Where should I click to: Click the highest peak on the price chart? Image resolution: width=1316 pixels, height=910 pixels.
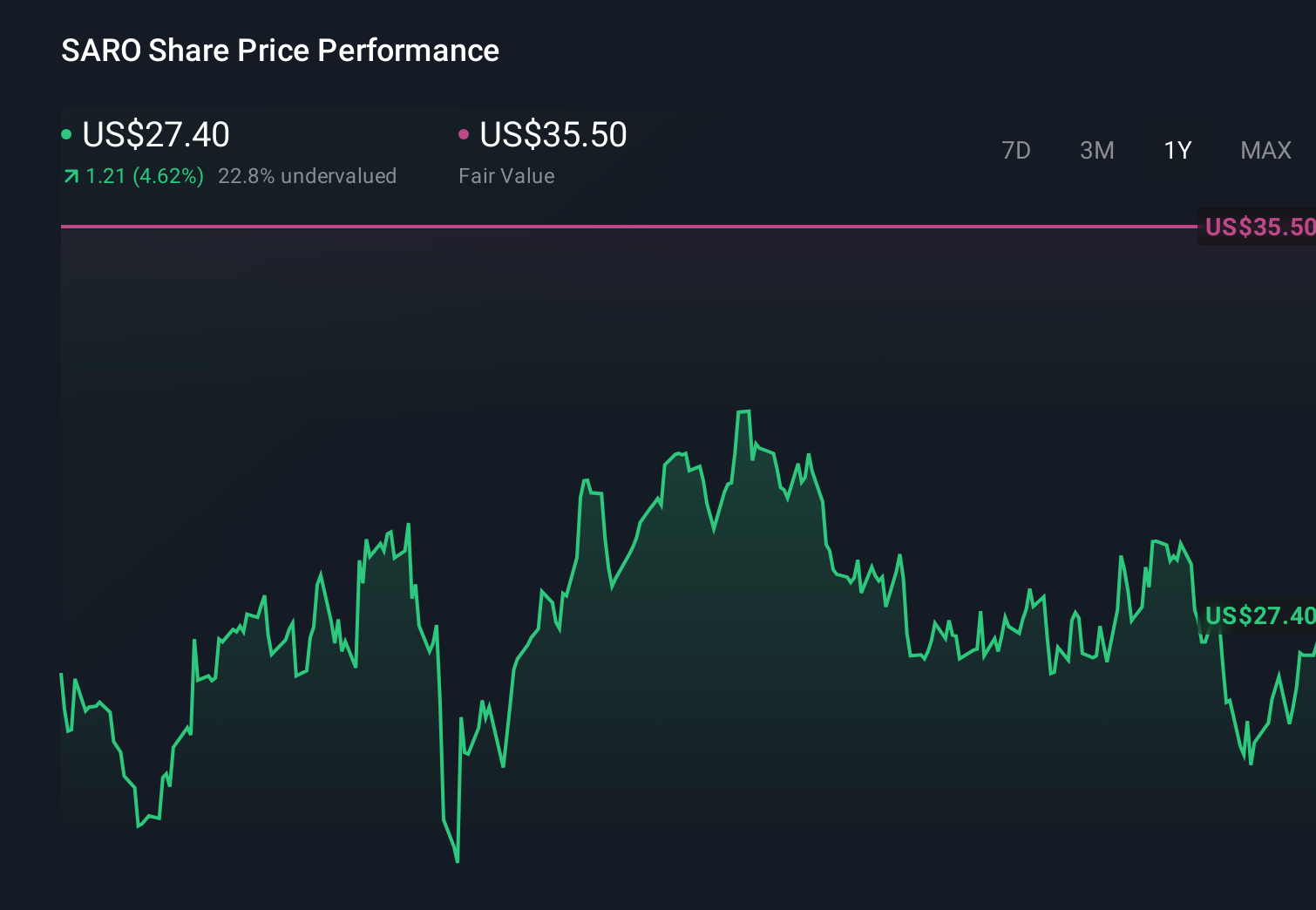coord(743,410)
